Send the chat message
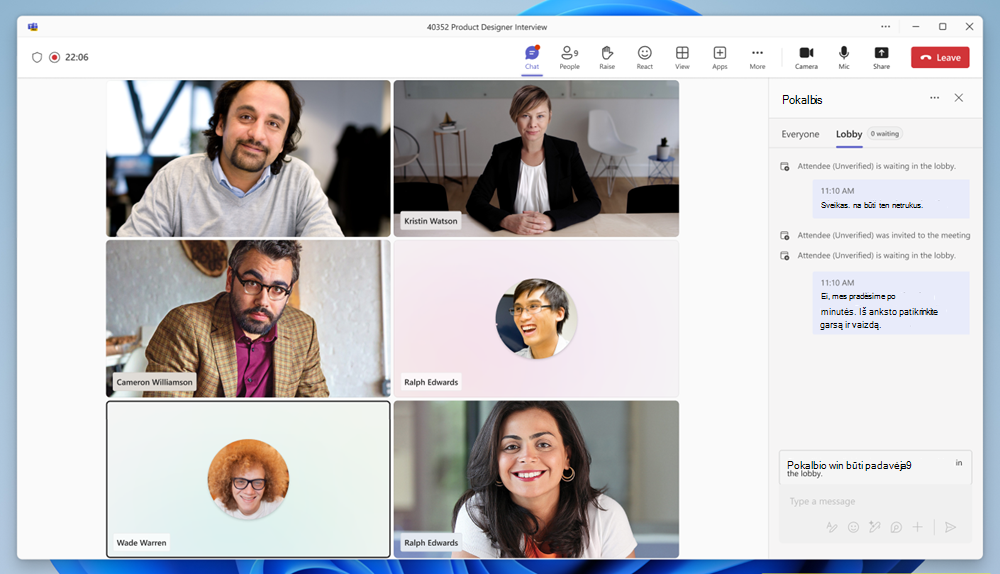 (x=950, y=527)
